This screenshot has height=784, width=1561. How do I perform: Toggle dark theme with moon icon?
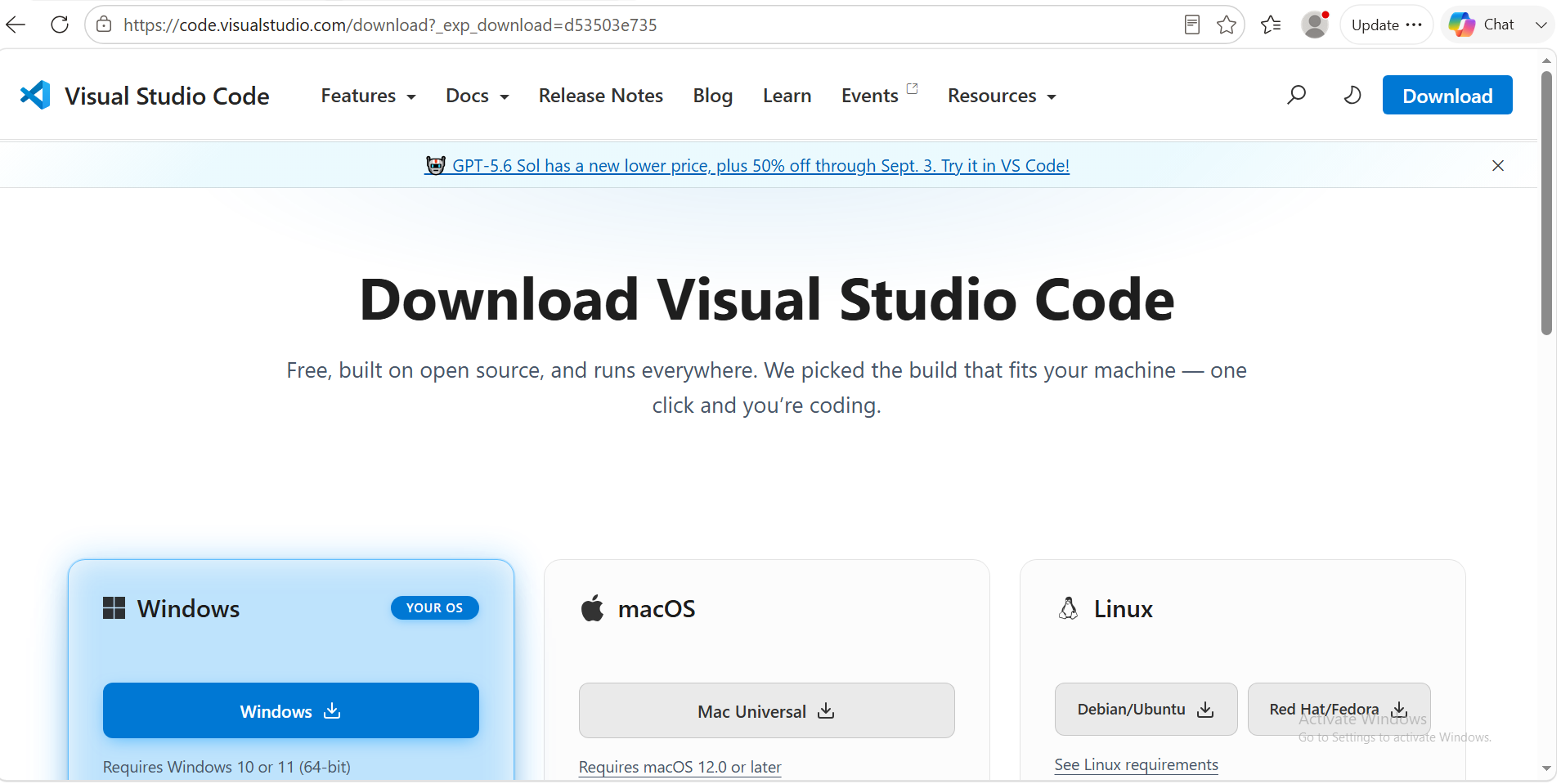pos(1352,96)
